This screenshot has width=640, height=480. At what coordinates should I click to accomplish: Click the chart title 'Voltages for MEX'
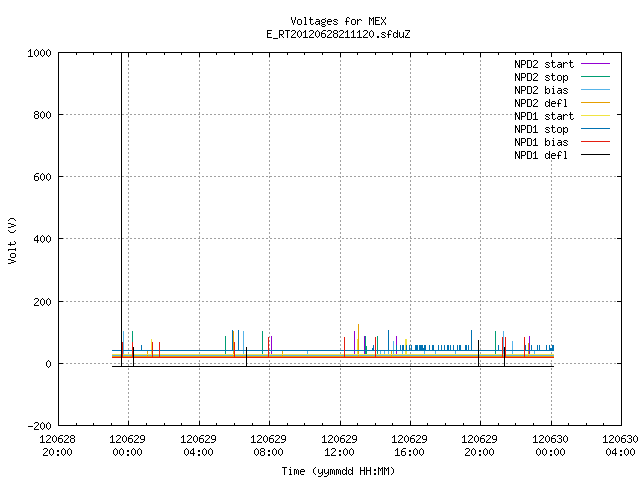click(x=338, y=21)
